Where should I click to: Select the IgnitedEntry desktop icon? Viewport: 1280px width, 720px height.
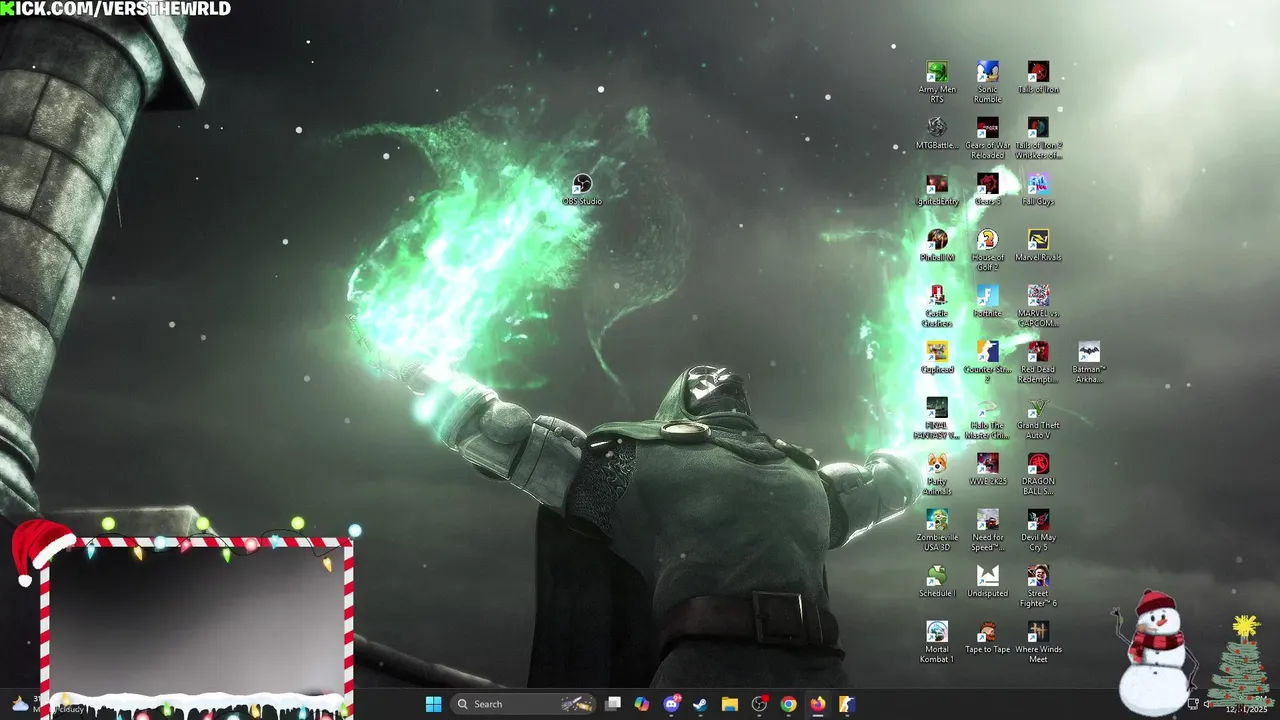(937, 190)
